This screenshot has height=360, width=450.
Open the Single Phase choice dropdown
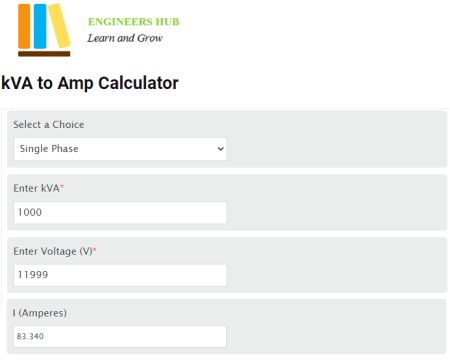pos(120,149)
